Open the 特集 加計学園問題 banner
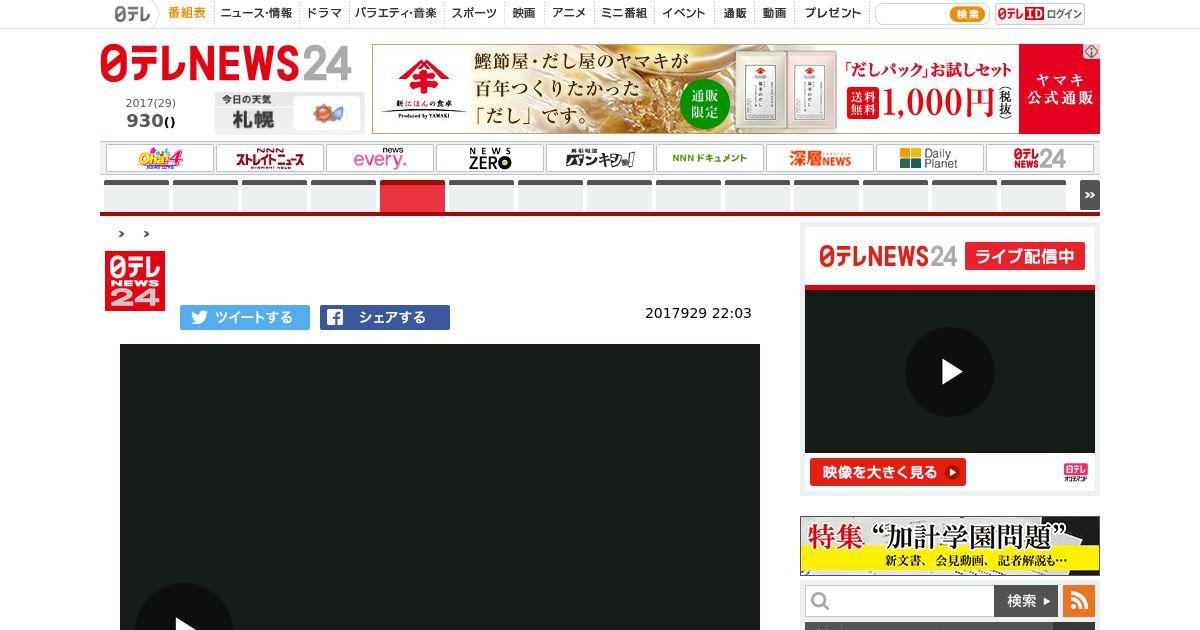The width and height of the screenshot is (1200, 630). tap(950, 545)
